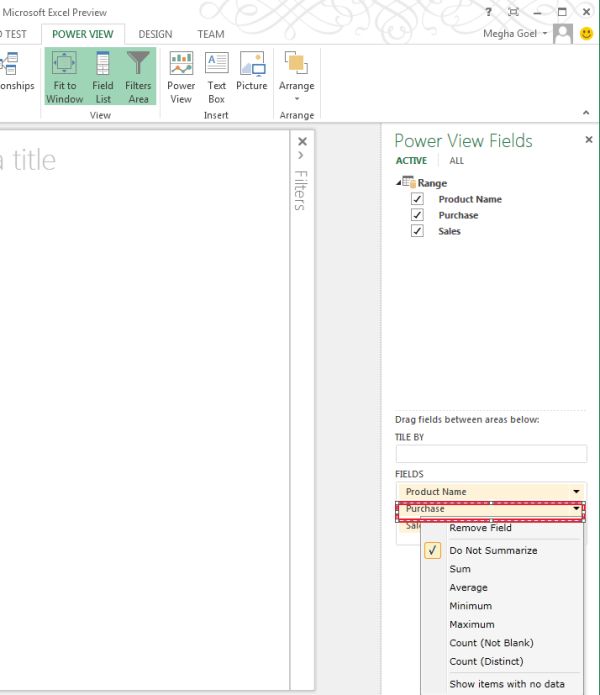Switch to the POWER VIEW tab
Viewport: 600px width, 695px height.
pyautogui.click(x=83, y=34)
